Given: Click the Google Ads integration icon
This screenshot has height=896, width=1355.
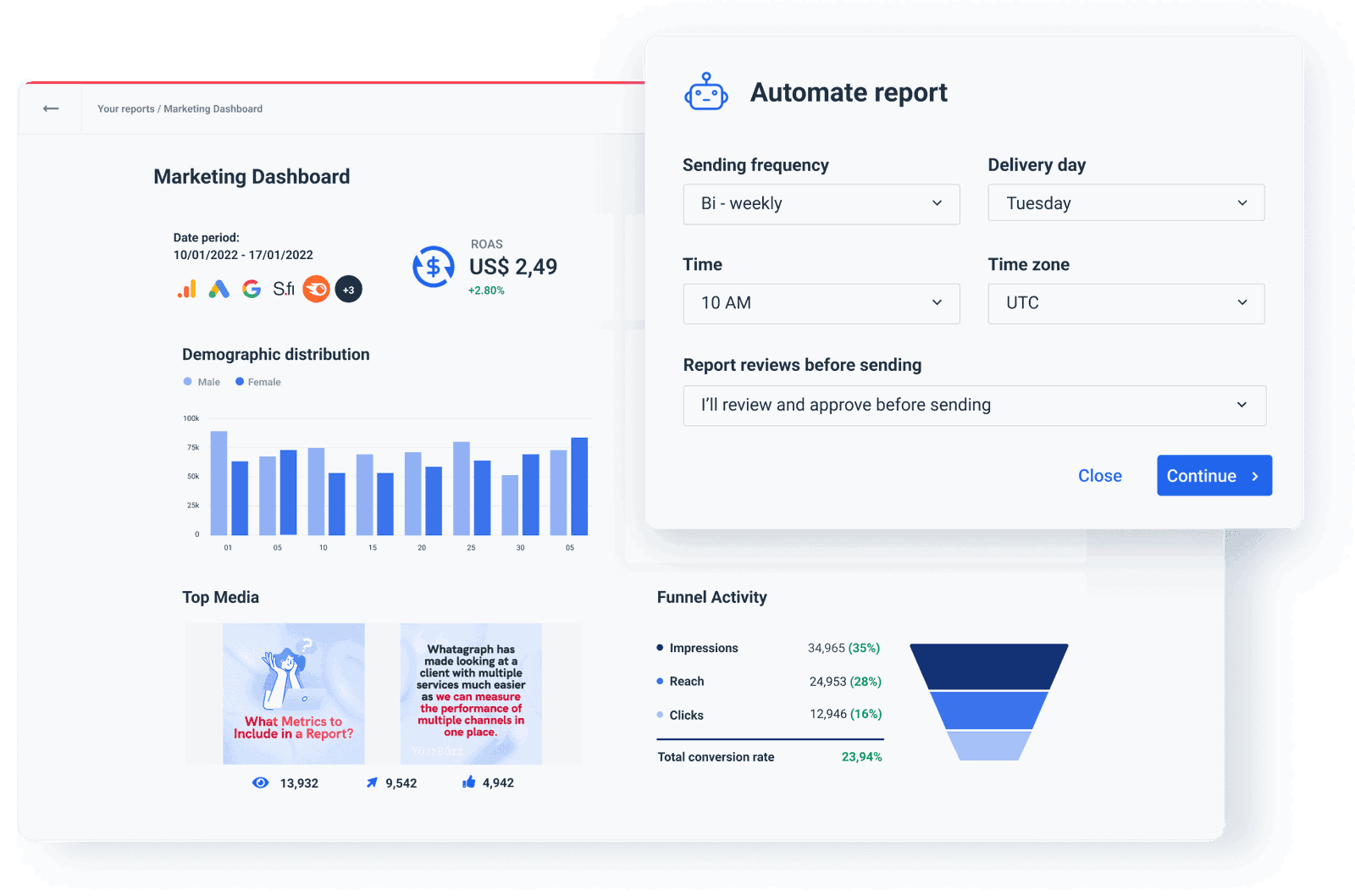Looking at the screenshot, I should pyautogui.click(x=218, y=289).
